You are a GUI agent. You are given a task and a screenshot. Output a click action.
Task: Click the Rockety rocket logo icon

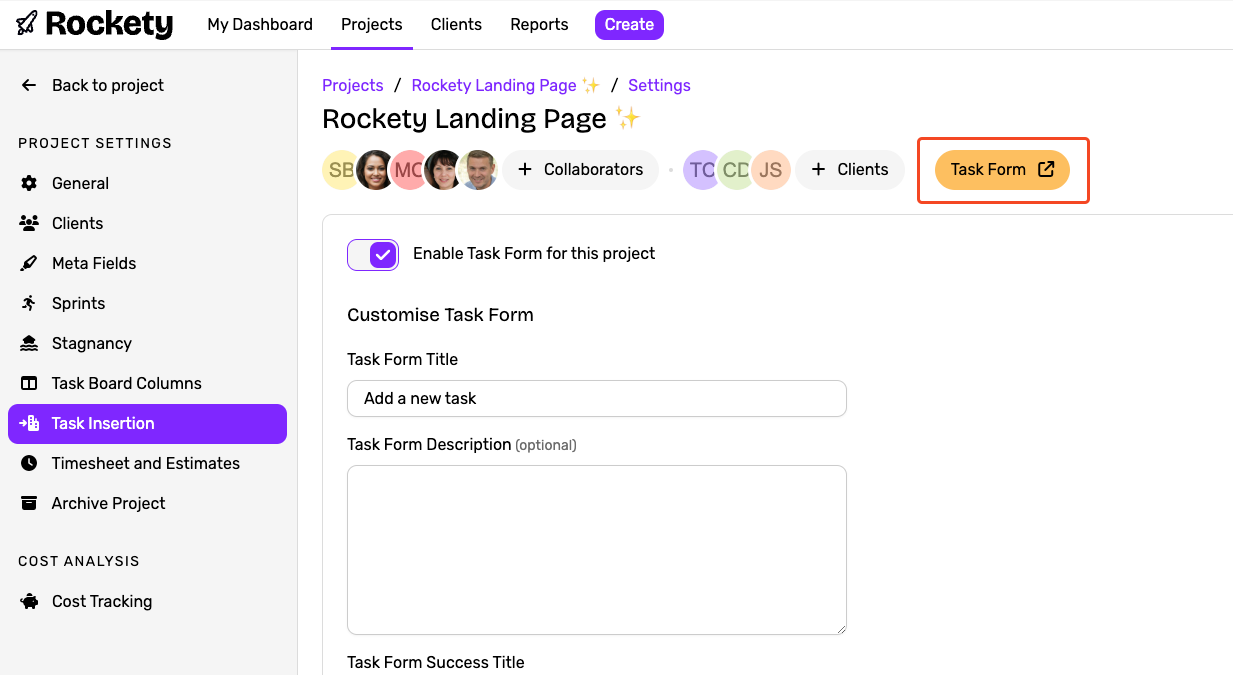(x=27, y=23)
